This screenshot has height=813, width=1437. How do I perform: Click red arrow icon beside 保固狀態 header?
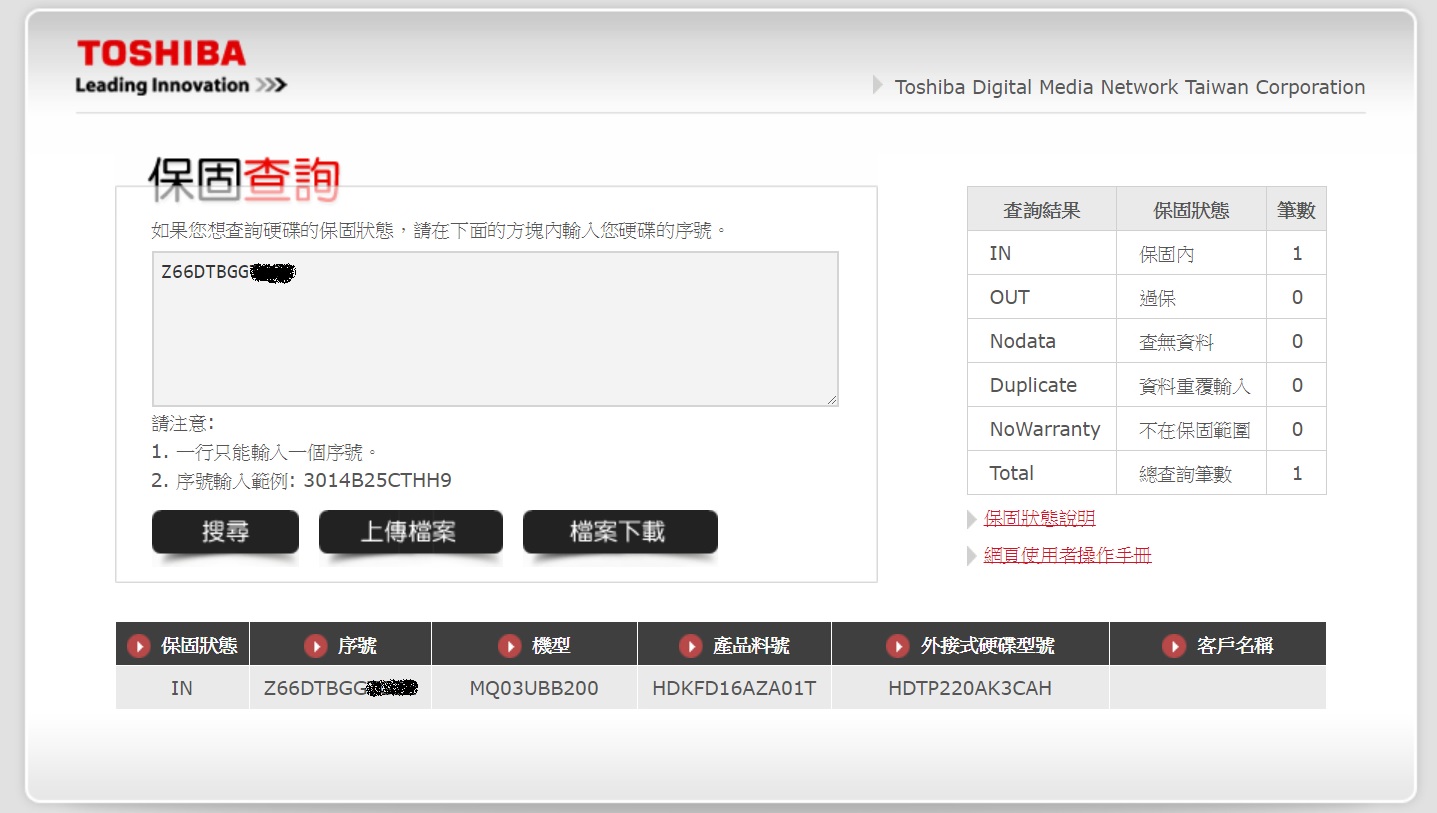139,646
